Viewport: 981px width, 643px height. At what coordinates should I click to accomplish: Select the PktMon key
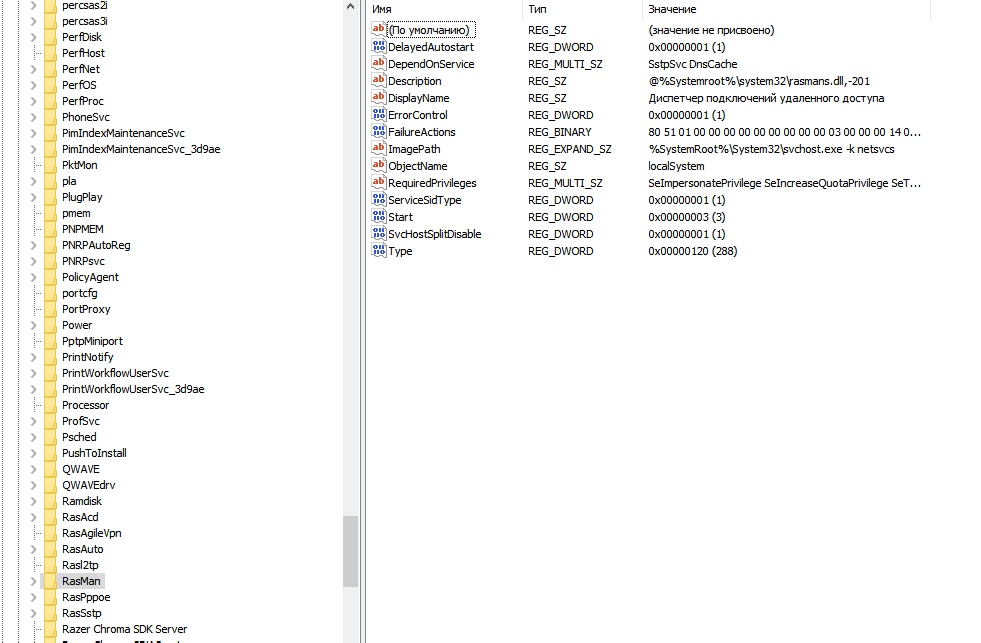tap(79, 165)
